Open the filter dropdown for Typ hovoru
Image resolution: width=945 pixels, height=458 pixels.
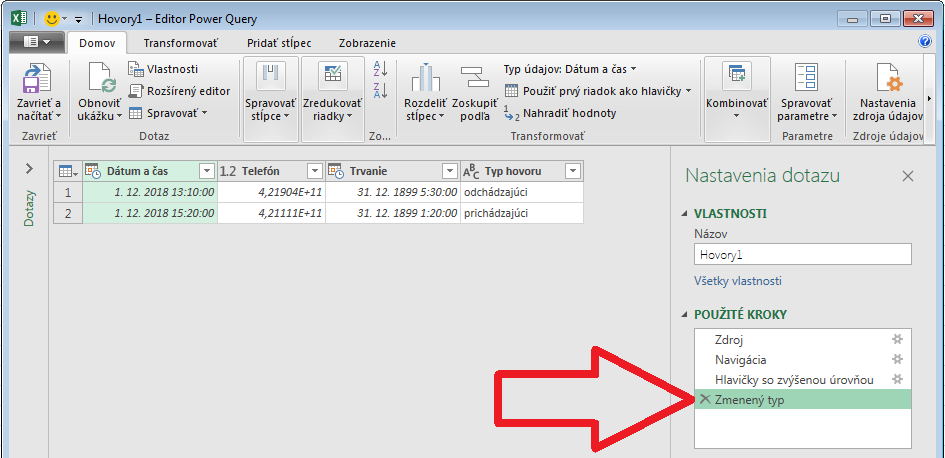(x=573, y=172)
